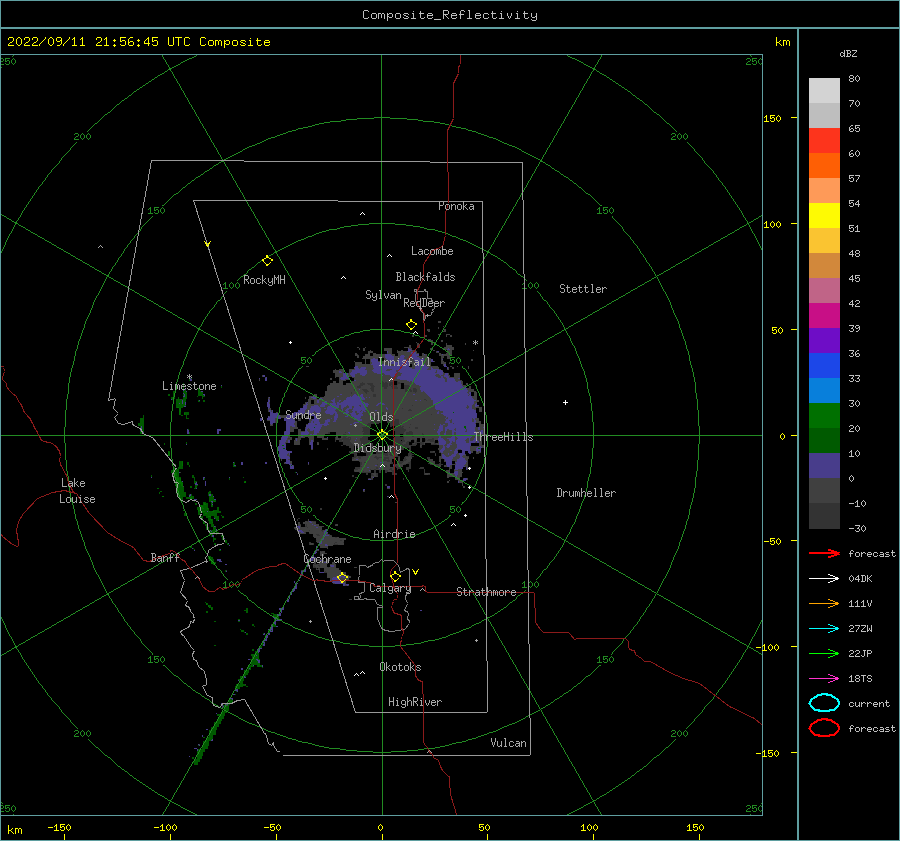This screenshot has width=900, height=841.
Task: Click the red forecast ellipse icon
Action: click(824, 728)
